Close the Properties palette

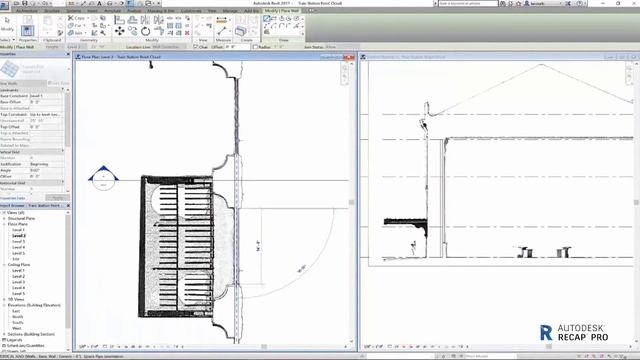pyautogui.click(x=68, y=54)
